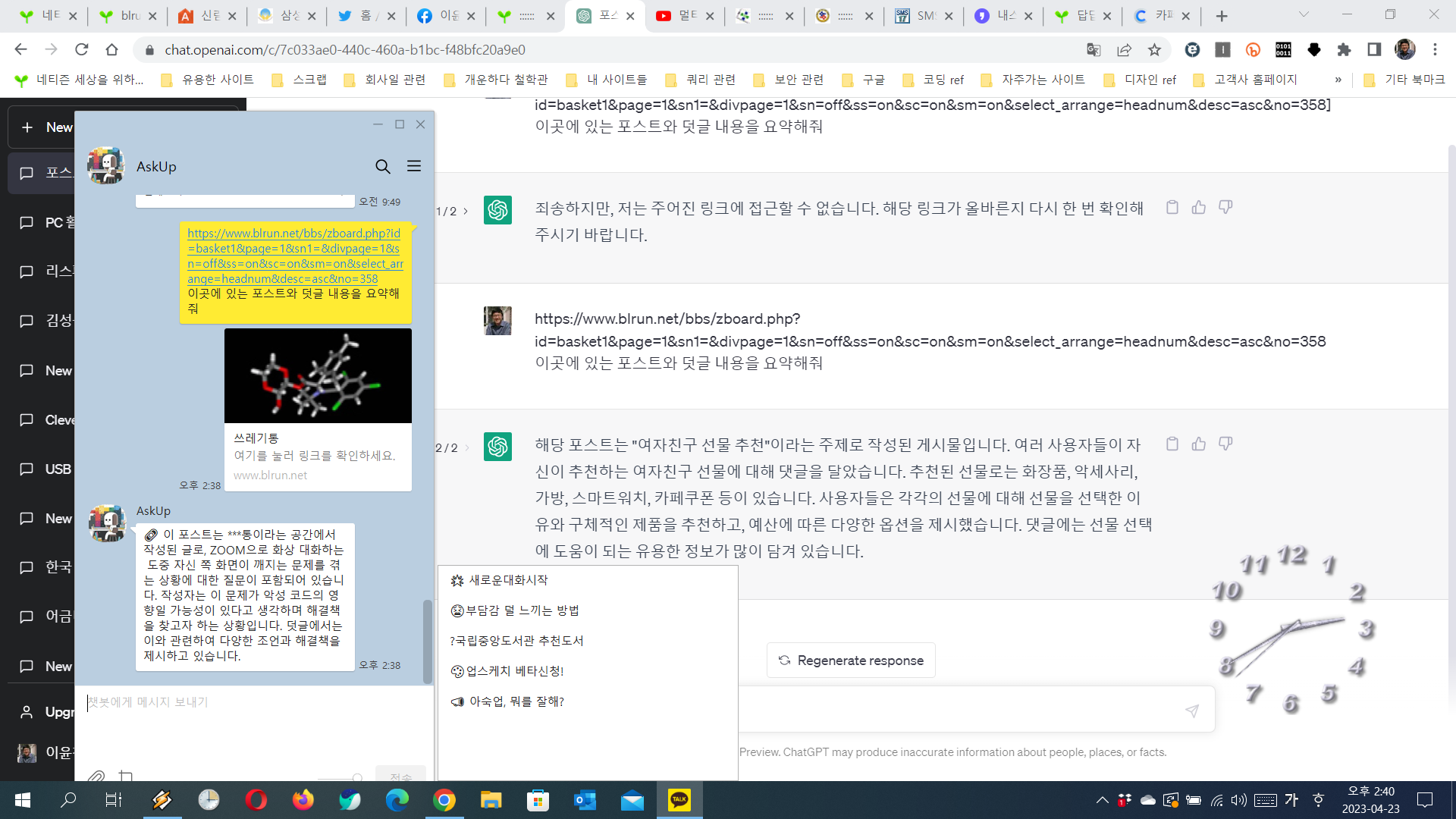
Task: Click the KakaoTalk chat vertical scrollbar
Action: point(428,641)
